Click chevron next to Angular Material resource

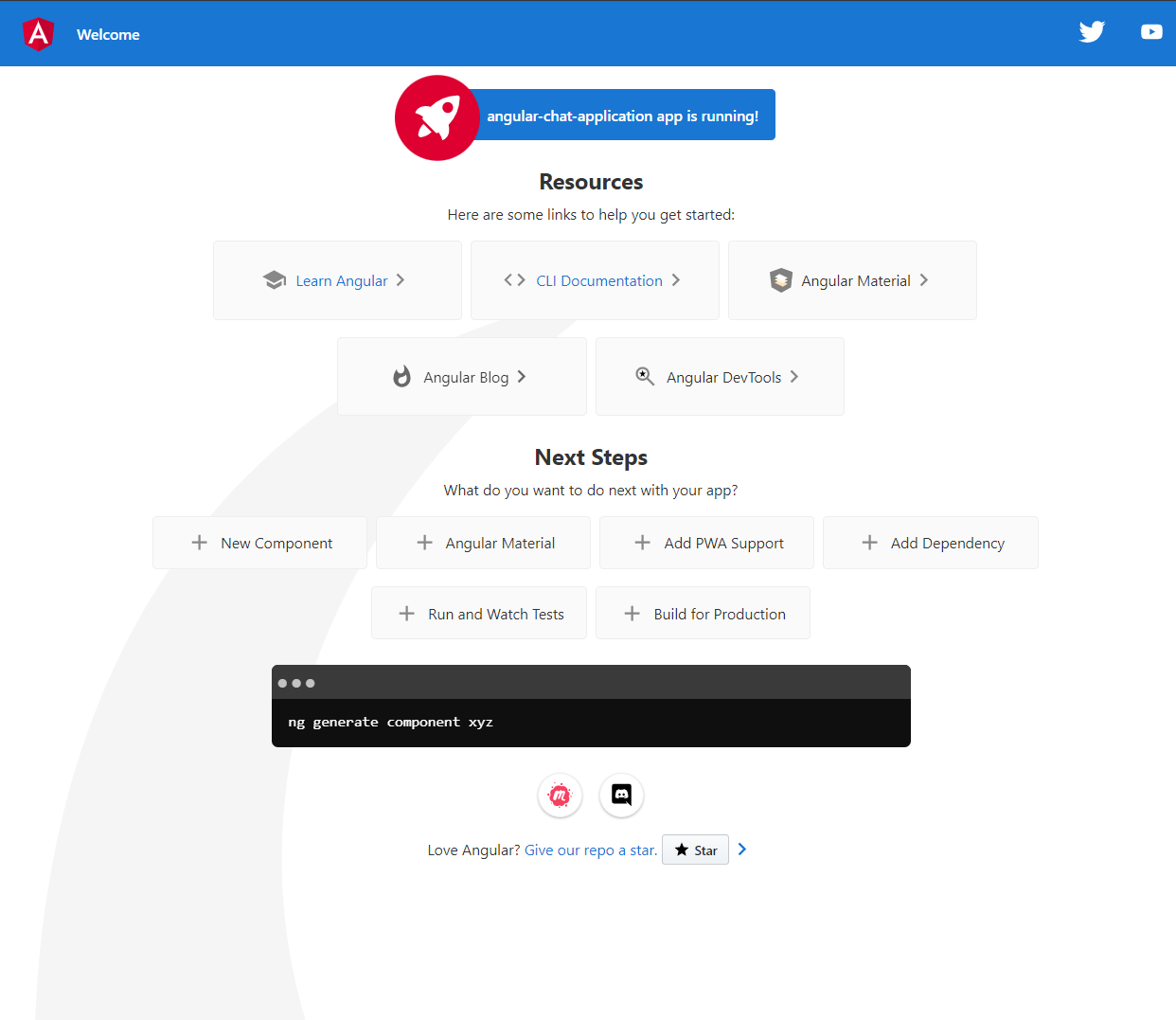[923, 280]
